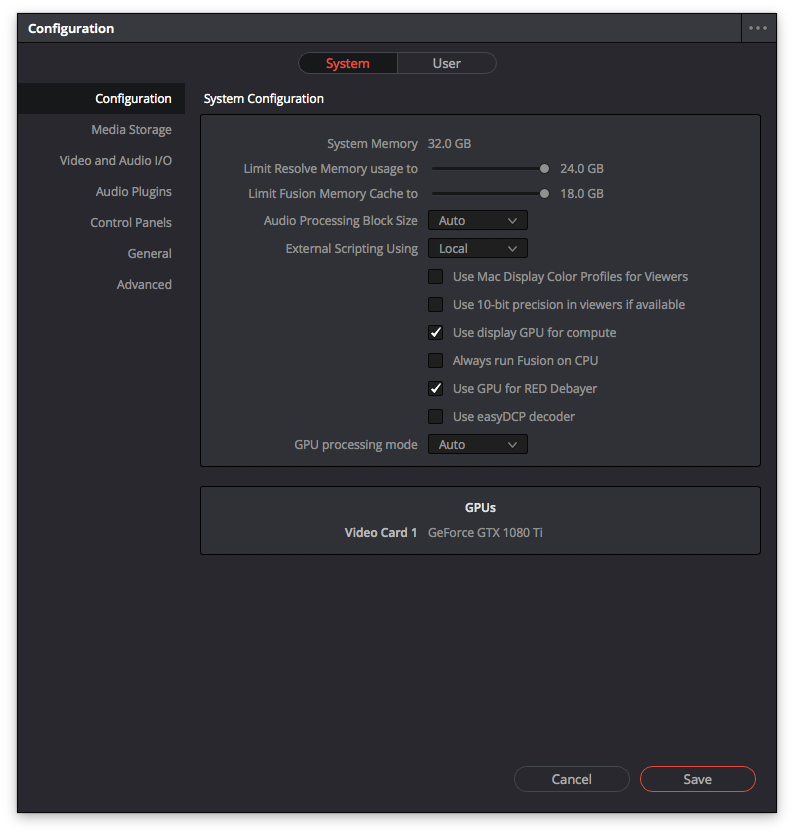Enable Always run Fusion on CPU
The height and width of the screenshot is (834, 794).
(x=436, y=361)
